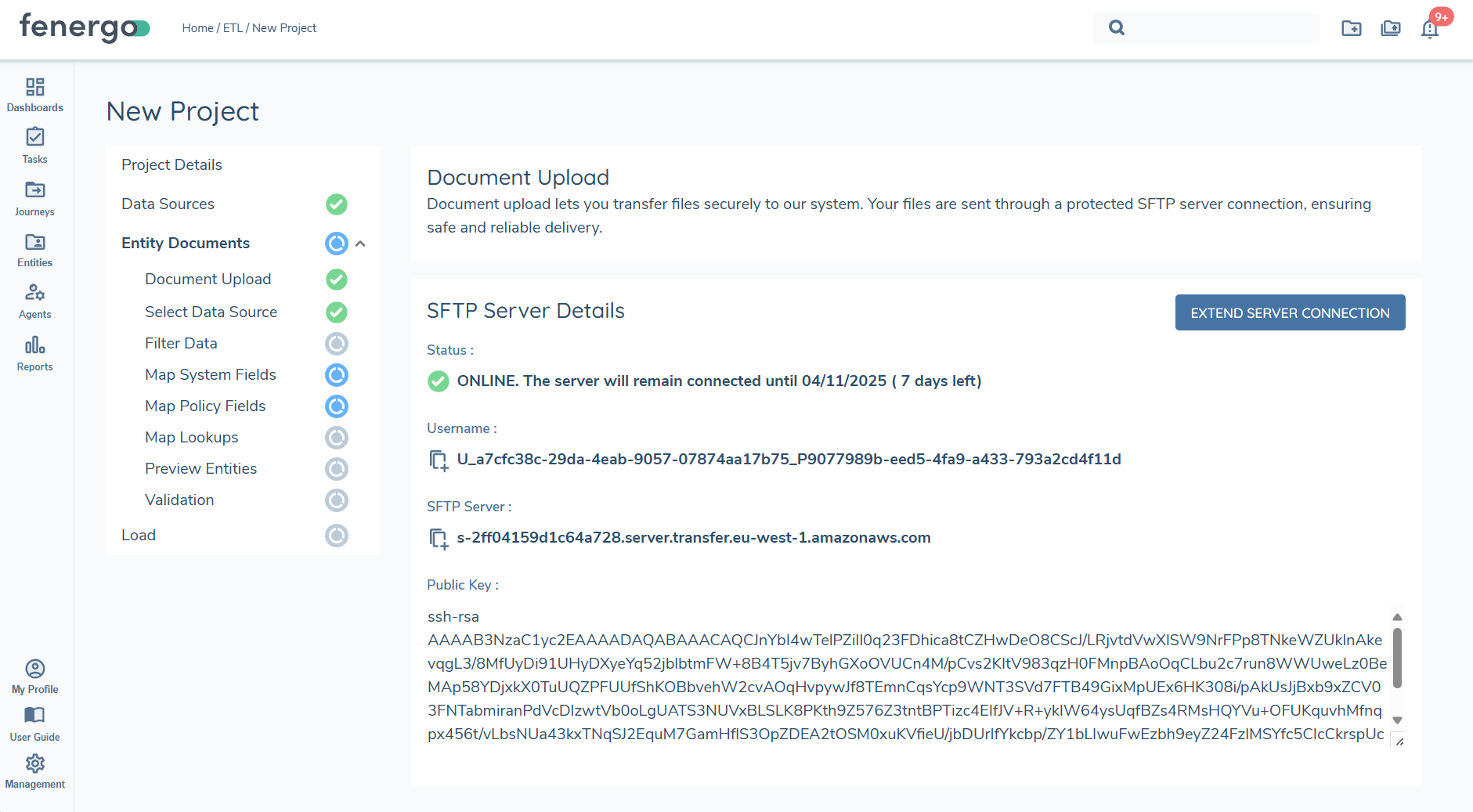Switch to the Project Details step

coord(171,164)
